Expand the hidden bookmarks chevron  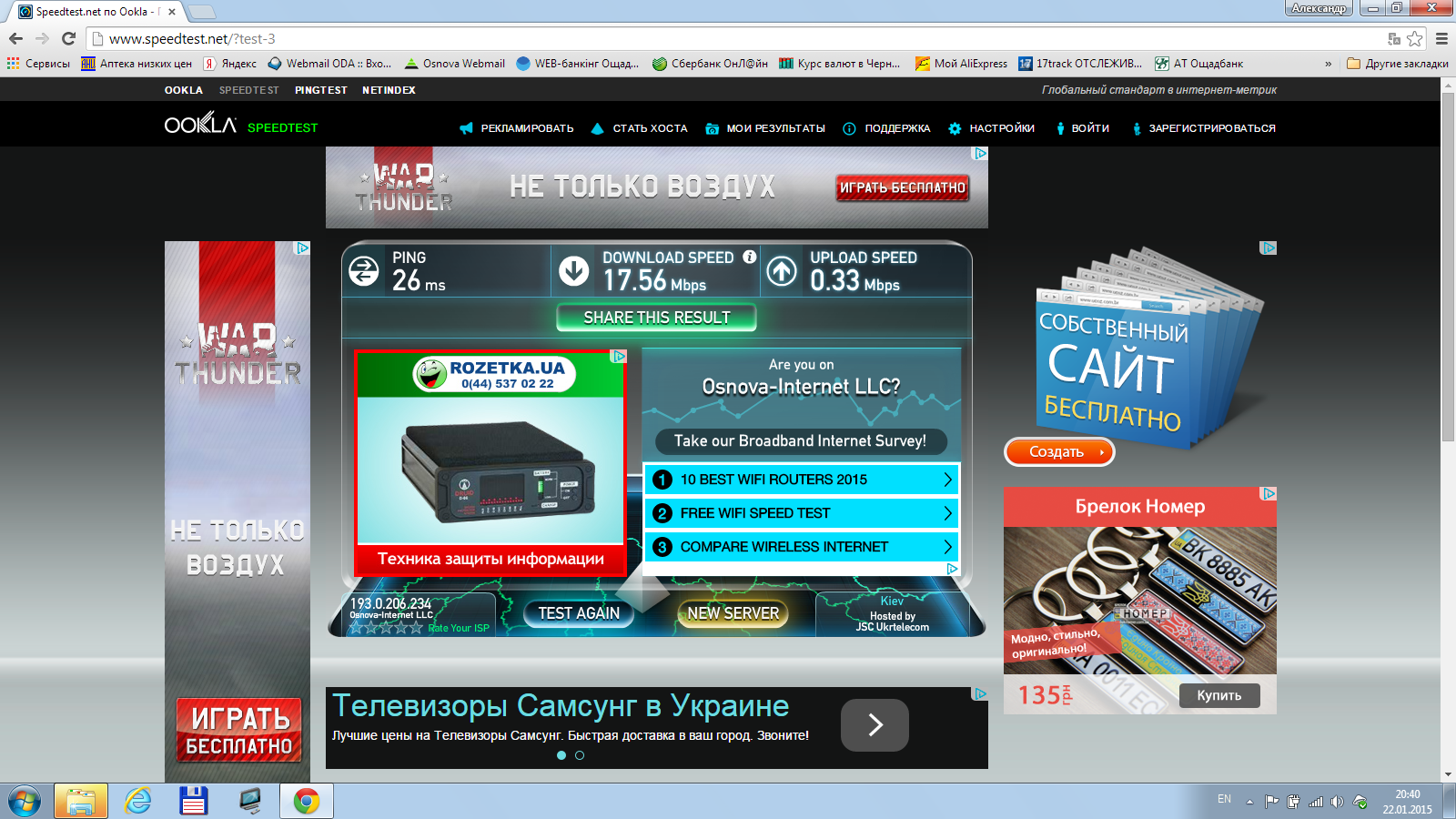click(x=1328, y=64)
